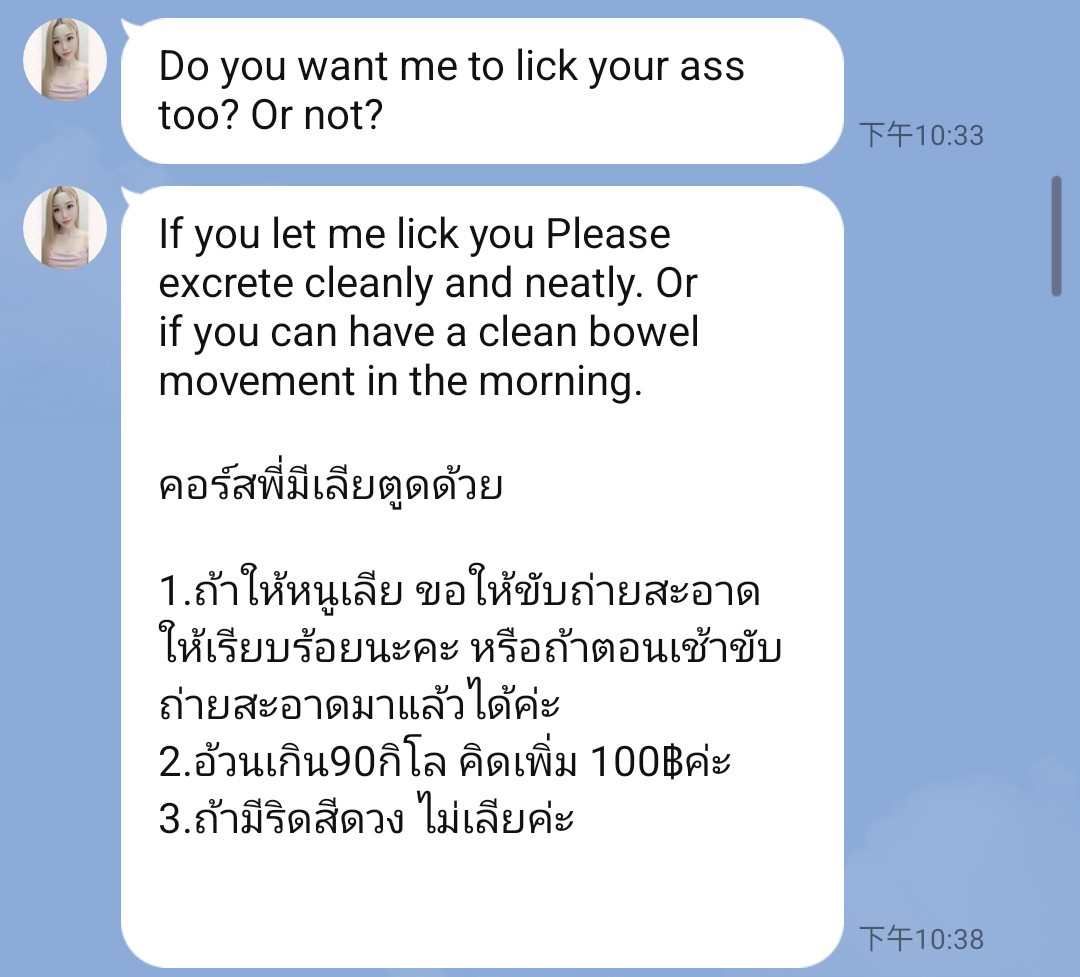Click the tail pointer of the first bubble
Screen dimensions: 1080x977
click(129, 28)
